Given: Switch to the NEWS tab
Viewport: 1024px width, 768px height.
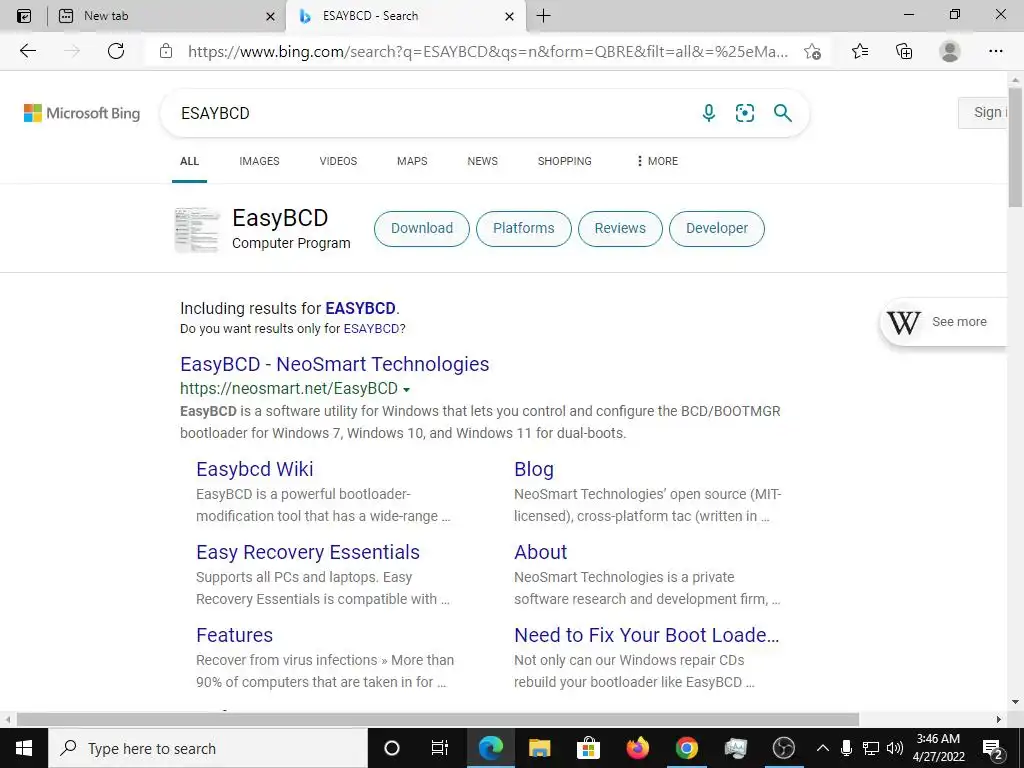Looking at the screenshot, I should pyautogui.click(x=483, y=161).
